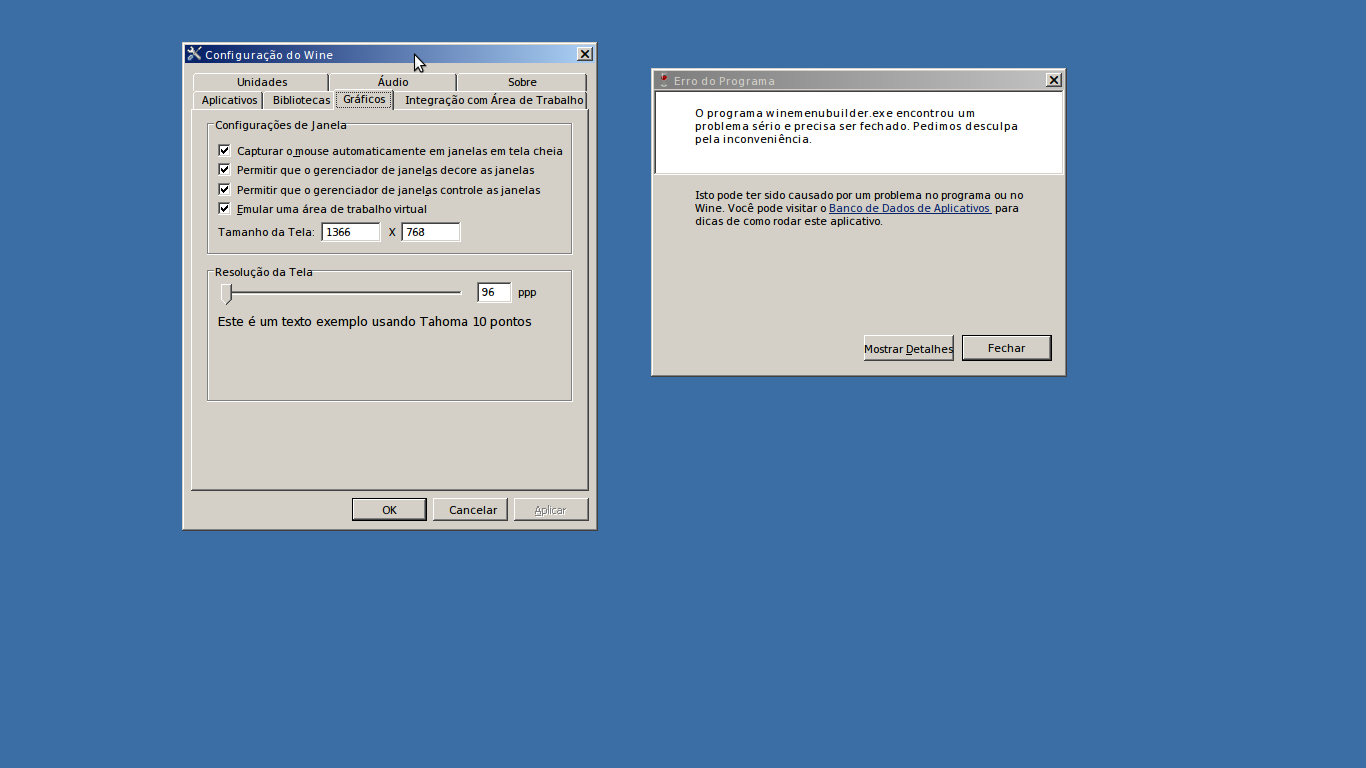Viewport: 1366px width, 768px height.
Task: Click the Wine configuration title bar icon
Action: point(194,54)
